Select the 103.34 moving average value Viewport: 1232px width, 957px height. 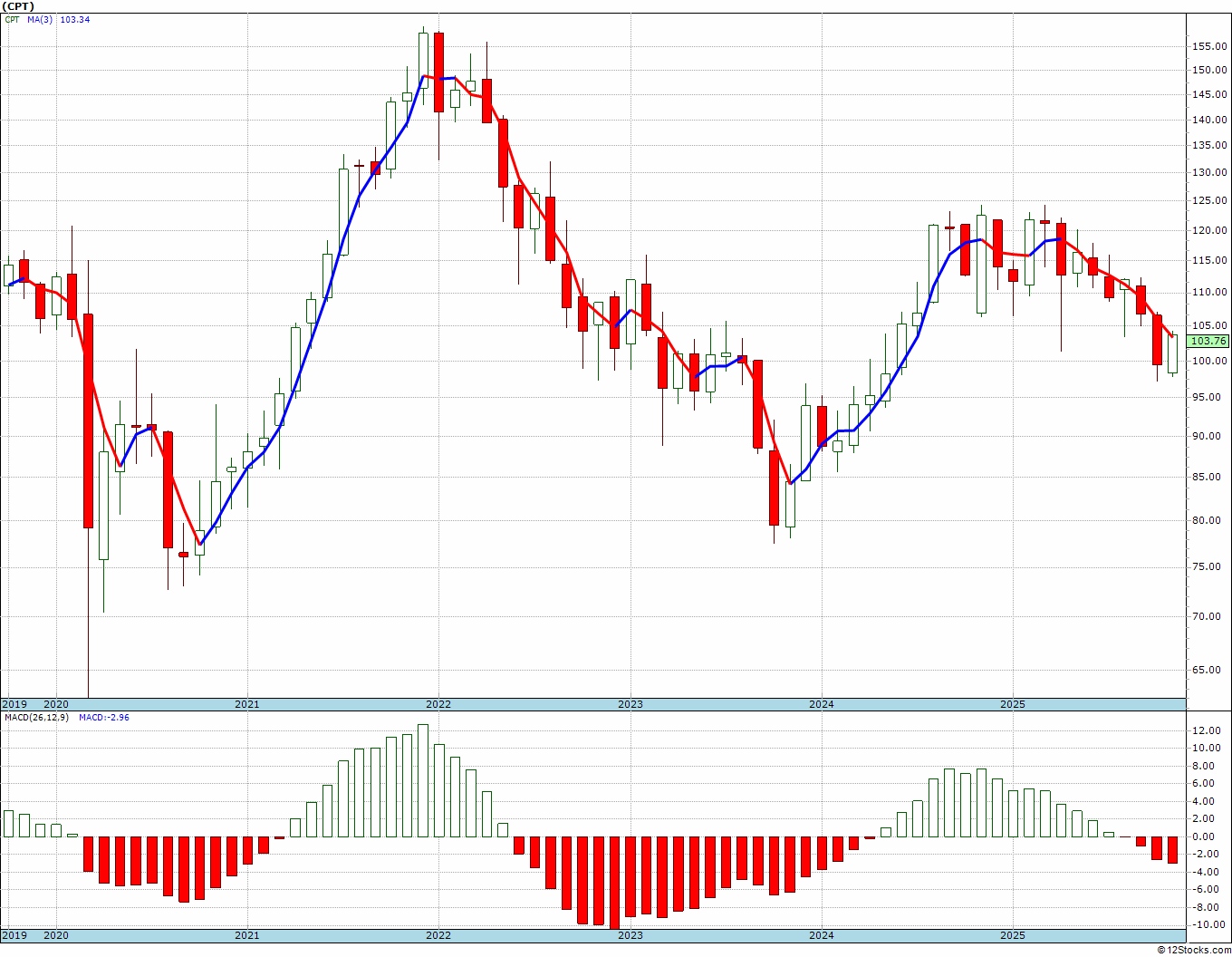pos(74,20)
